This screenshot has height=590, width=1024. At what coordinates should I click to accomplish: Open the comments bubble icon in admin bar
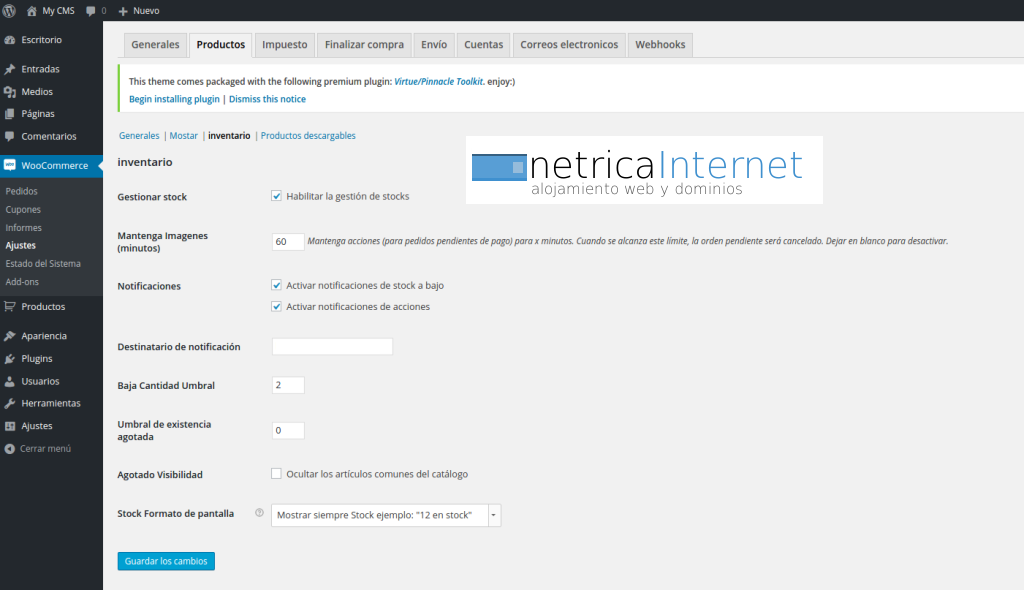coord(91,11)
